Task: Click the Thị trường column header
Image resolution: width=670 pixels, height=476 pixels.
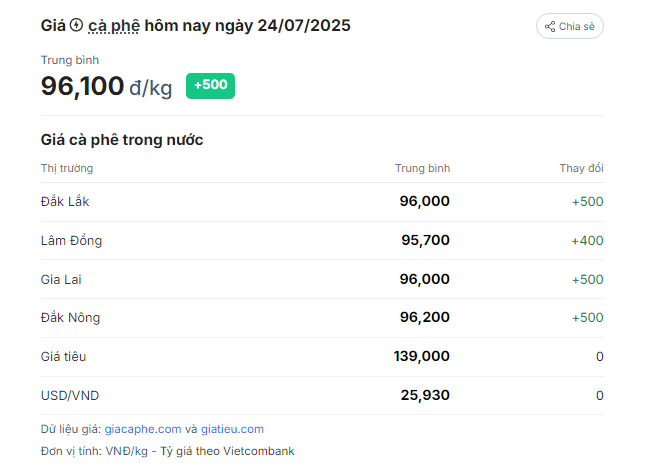Action: click(67, 168)
